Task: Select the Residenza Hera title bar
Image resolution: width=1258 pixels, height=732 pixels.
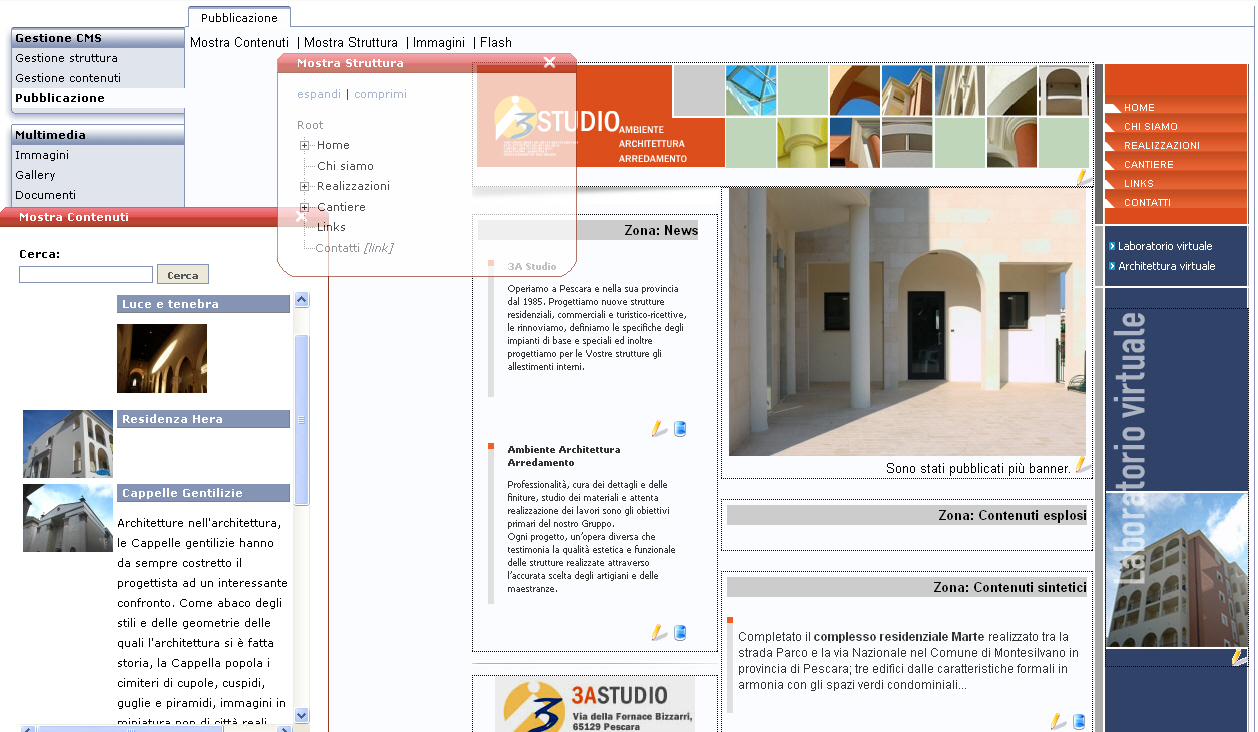Action: point(203,419)
